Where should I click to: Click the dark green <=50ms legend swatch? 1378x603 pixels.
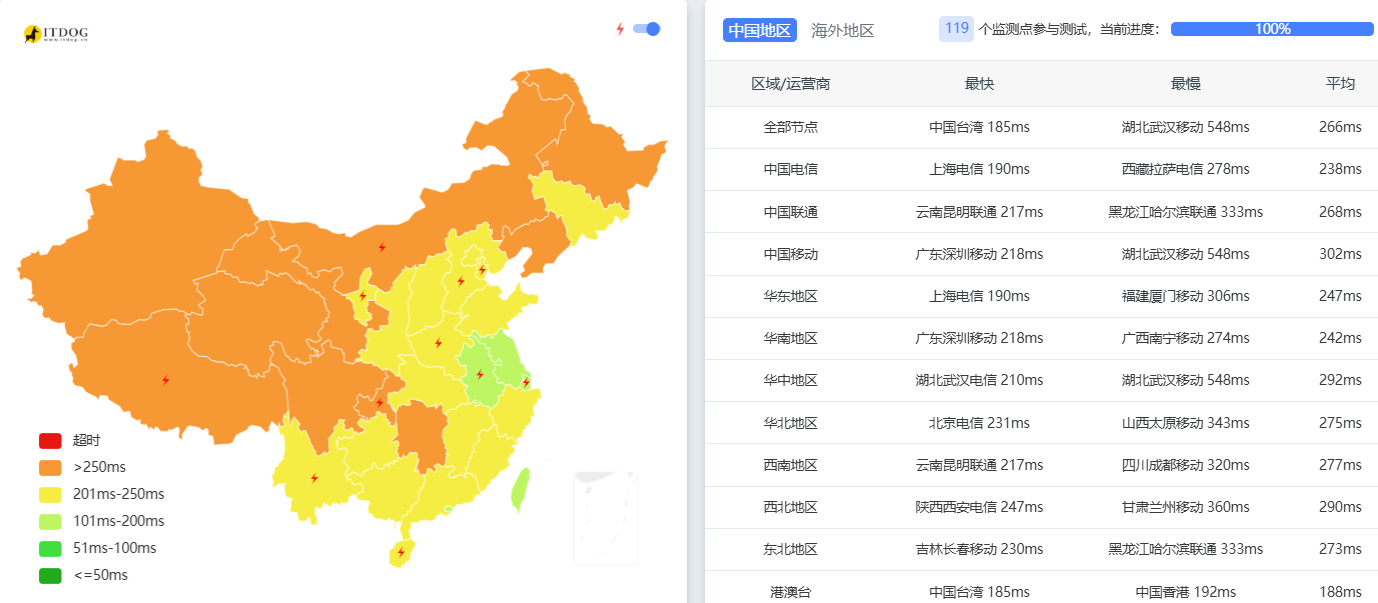[x=50, y=575]
